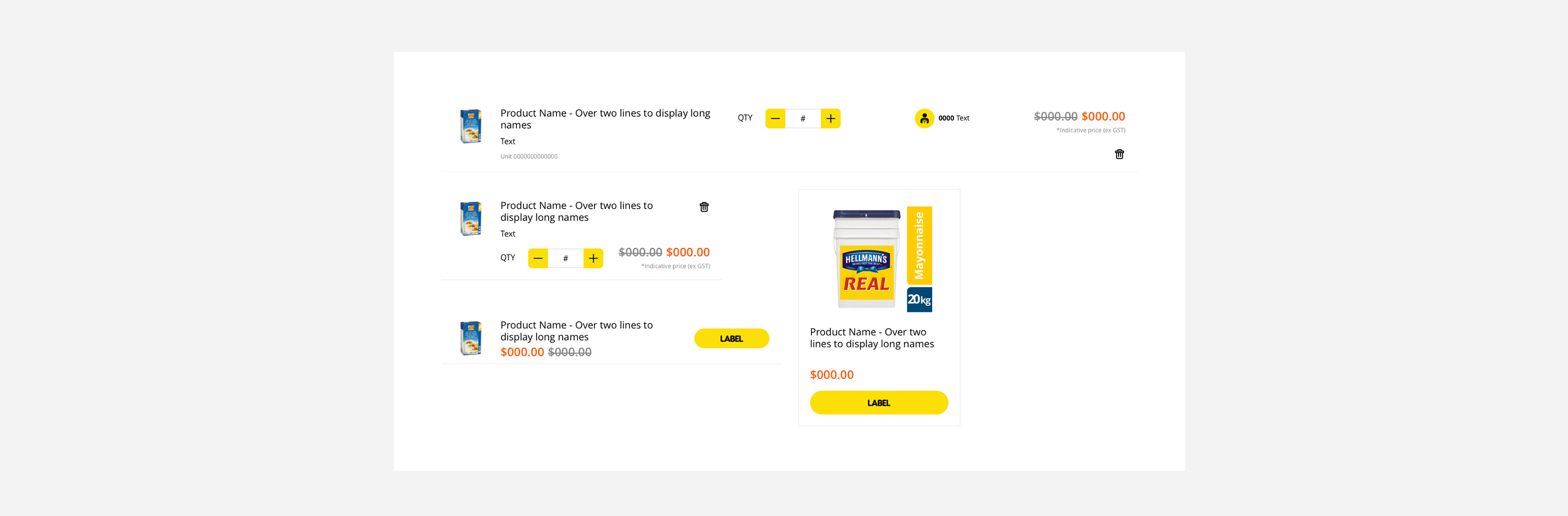Open the third row's product box thumbnail
The height and width of the screenshot is (516, 1568).
(471, 338)
